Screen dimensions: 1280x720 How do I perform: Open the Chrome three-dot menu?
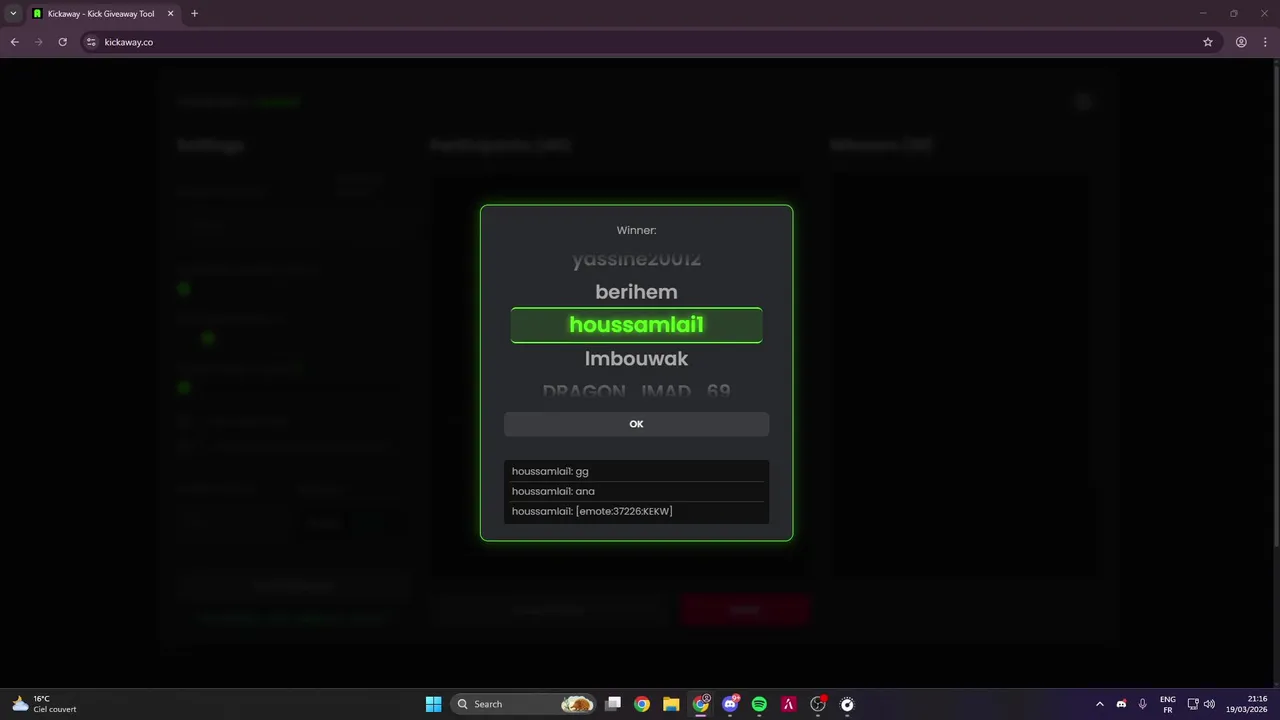click(1265, 42)
